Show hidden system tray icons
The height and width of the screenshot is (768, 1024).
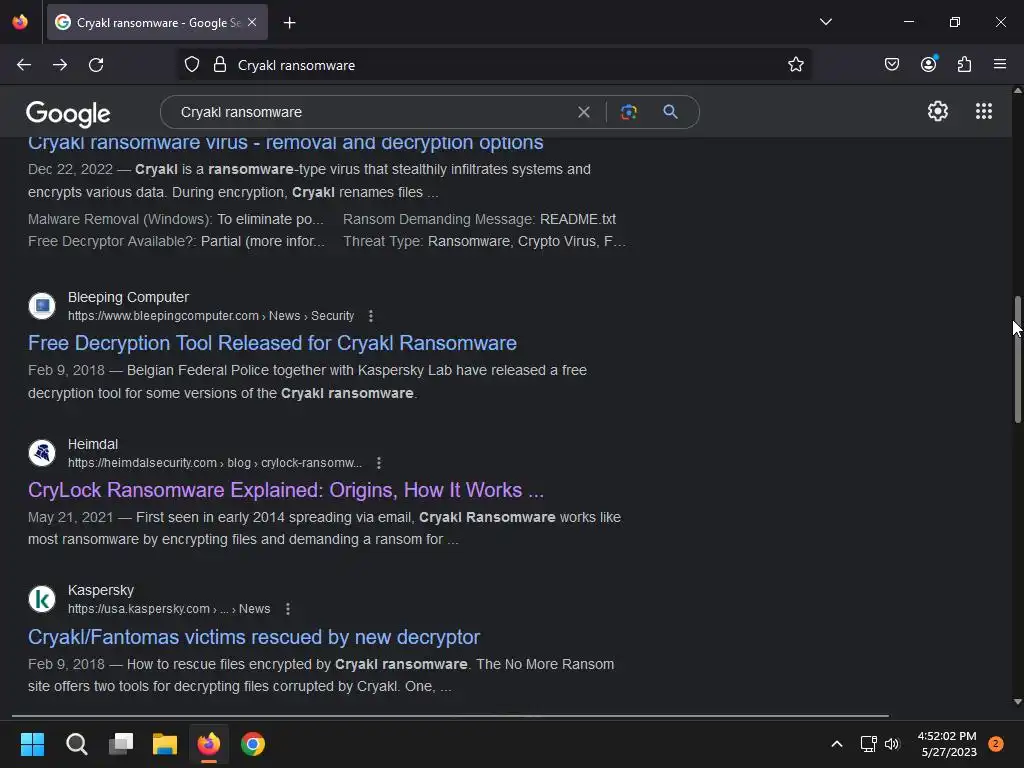pos(837,744)
